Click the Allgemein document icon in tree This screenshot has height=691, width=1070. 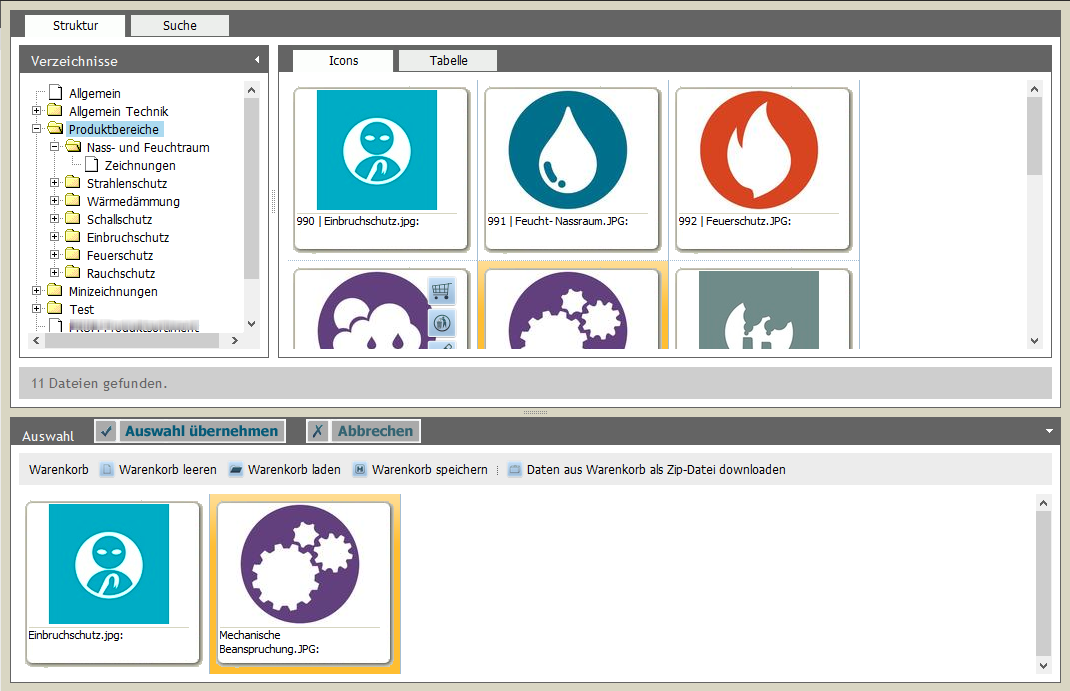[56, 93]
